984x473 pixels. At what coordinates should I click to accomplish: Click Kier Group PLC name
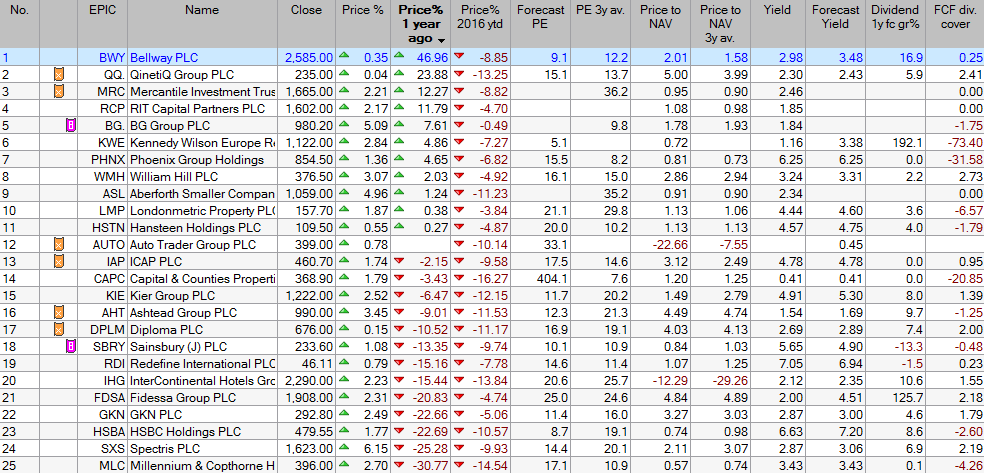coord(172,295)
